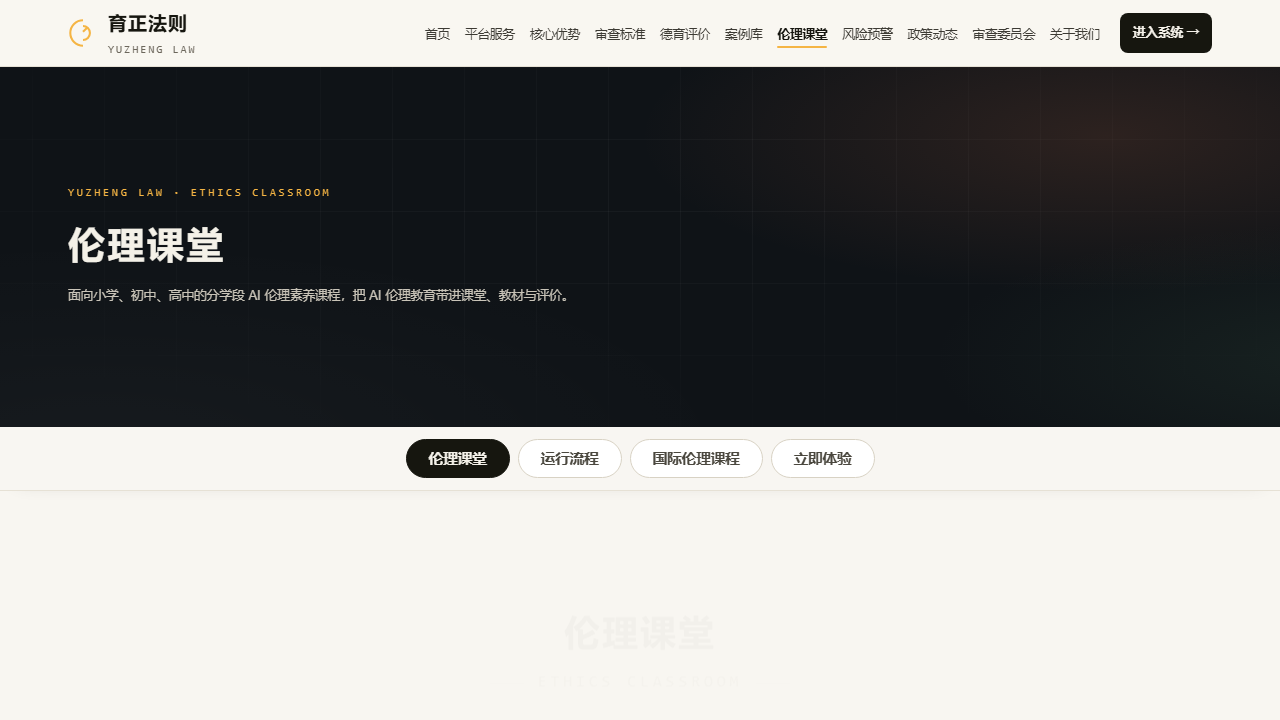The height and width of the screenshot is (720, 1280).
Task: Select 审查标准 nav item
Action: 620,34
